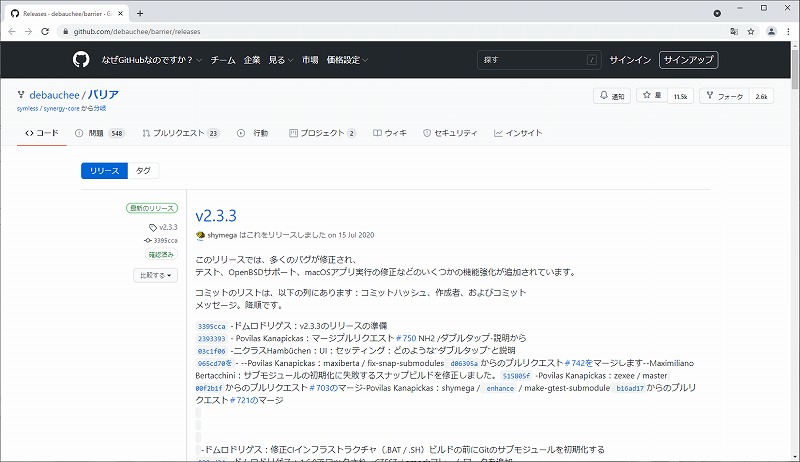Open commit hash 515805f

[x=516, y=376]
